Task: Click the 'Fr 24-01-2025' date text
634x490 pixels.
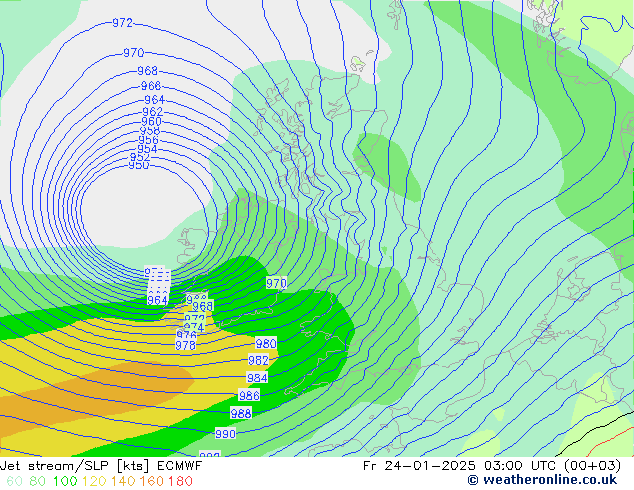Action: click(419, 466)
